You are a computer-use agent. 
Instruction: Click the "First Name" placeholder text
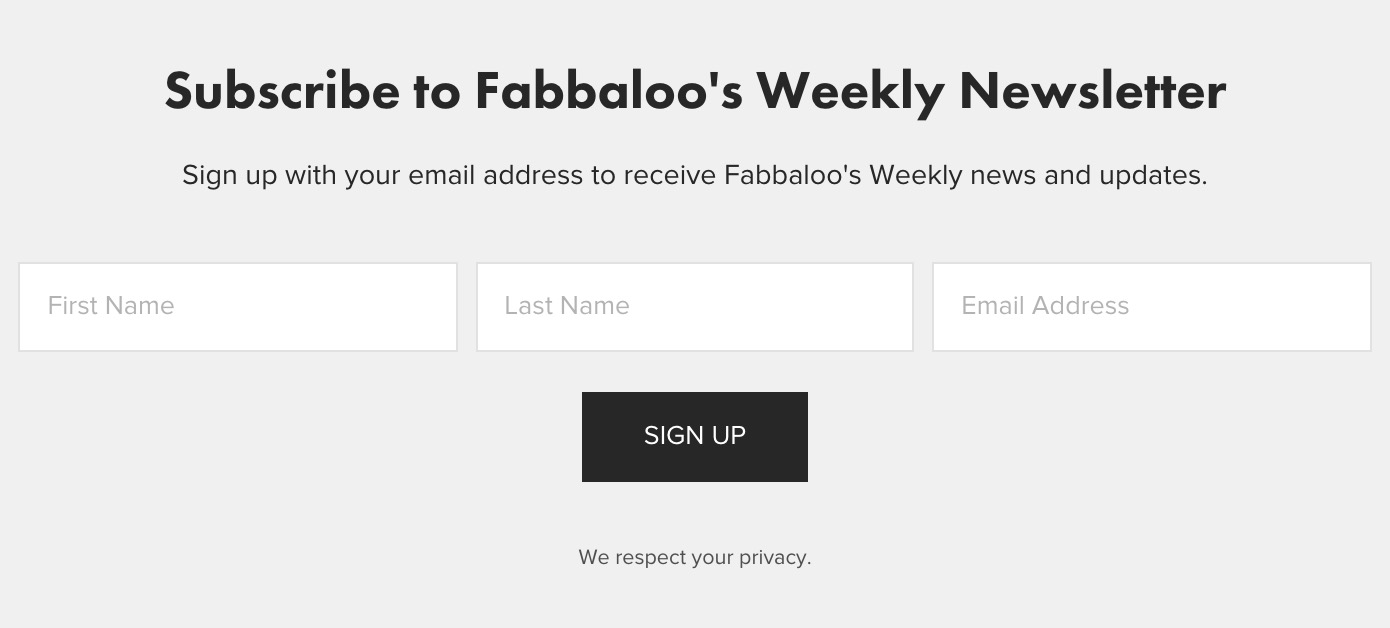111,306
